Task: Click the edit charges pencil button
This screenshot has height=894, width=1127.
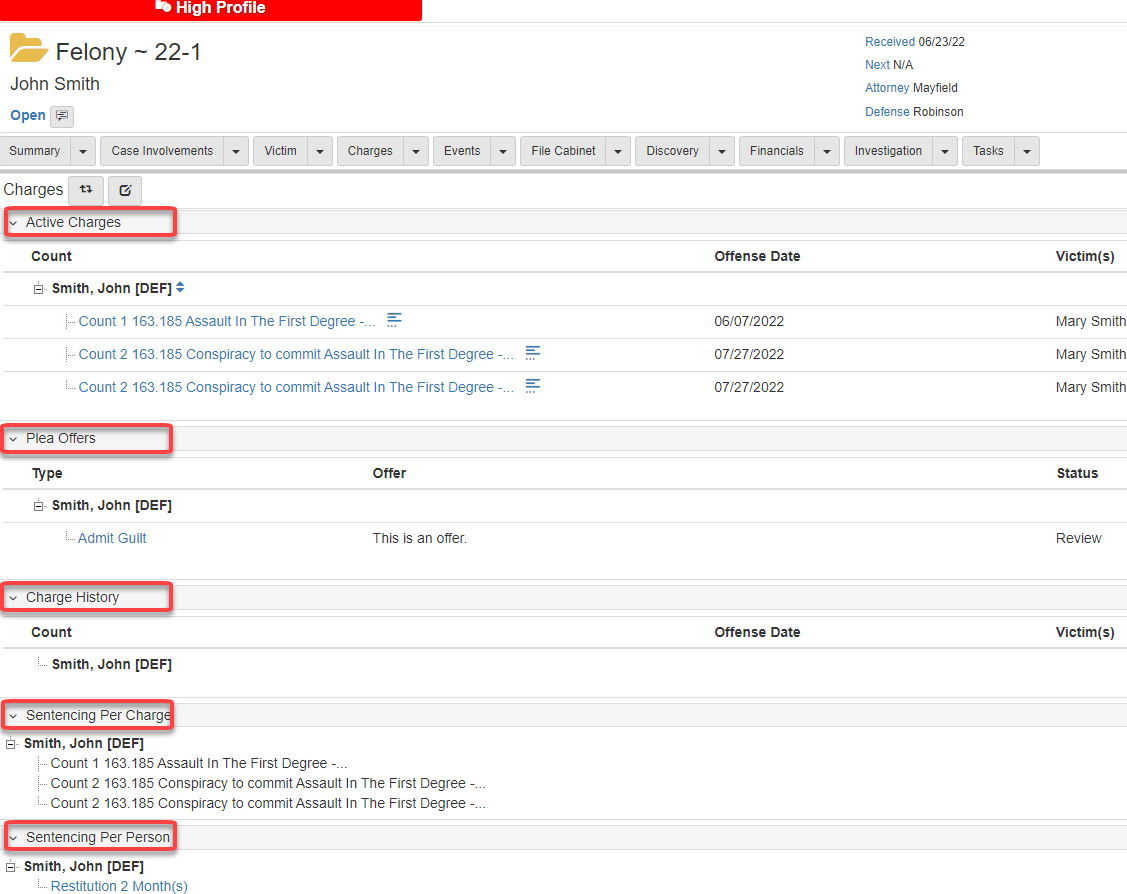Action: 125,190
